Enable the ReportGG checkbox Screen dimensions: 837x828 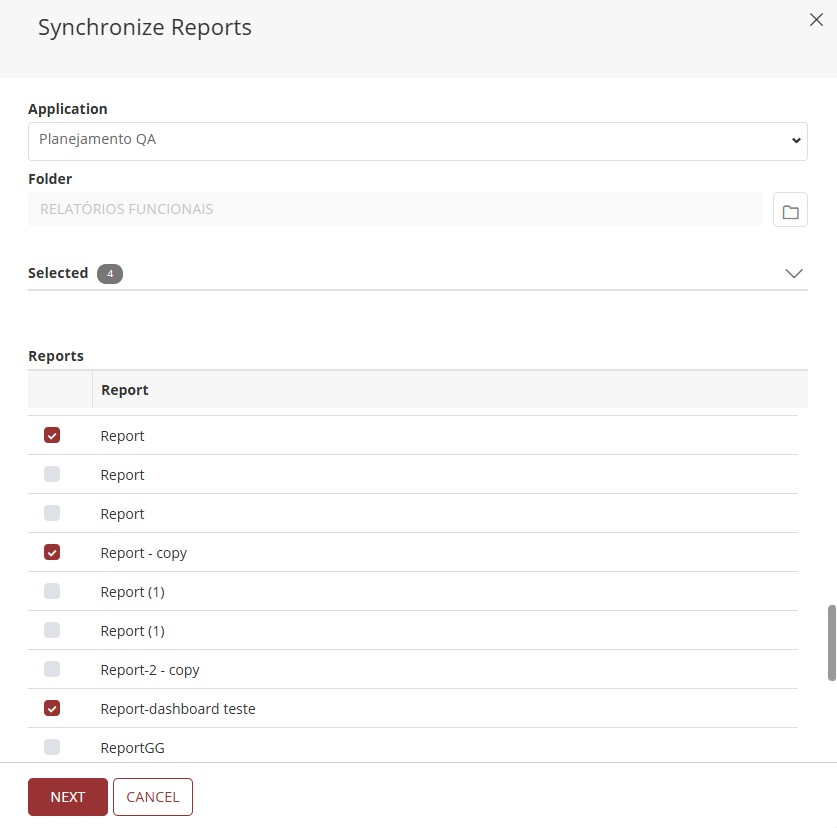point(52,747)
